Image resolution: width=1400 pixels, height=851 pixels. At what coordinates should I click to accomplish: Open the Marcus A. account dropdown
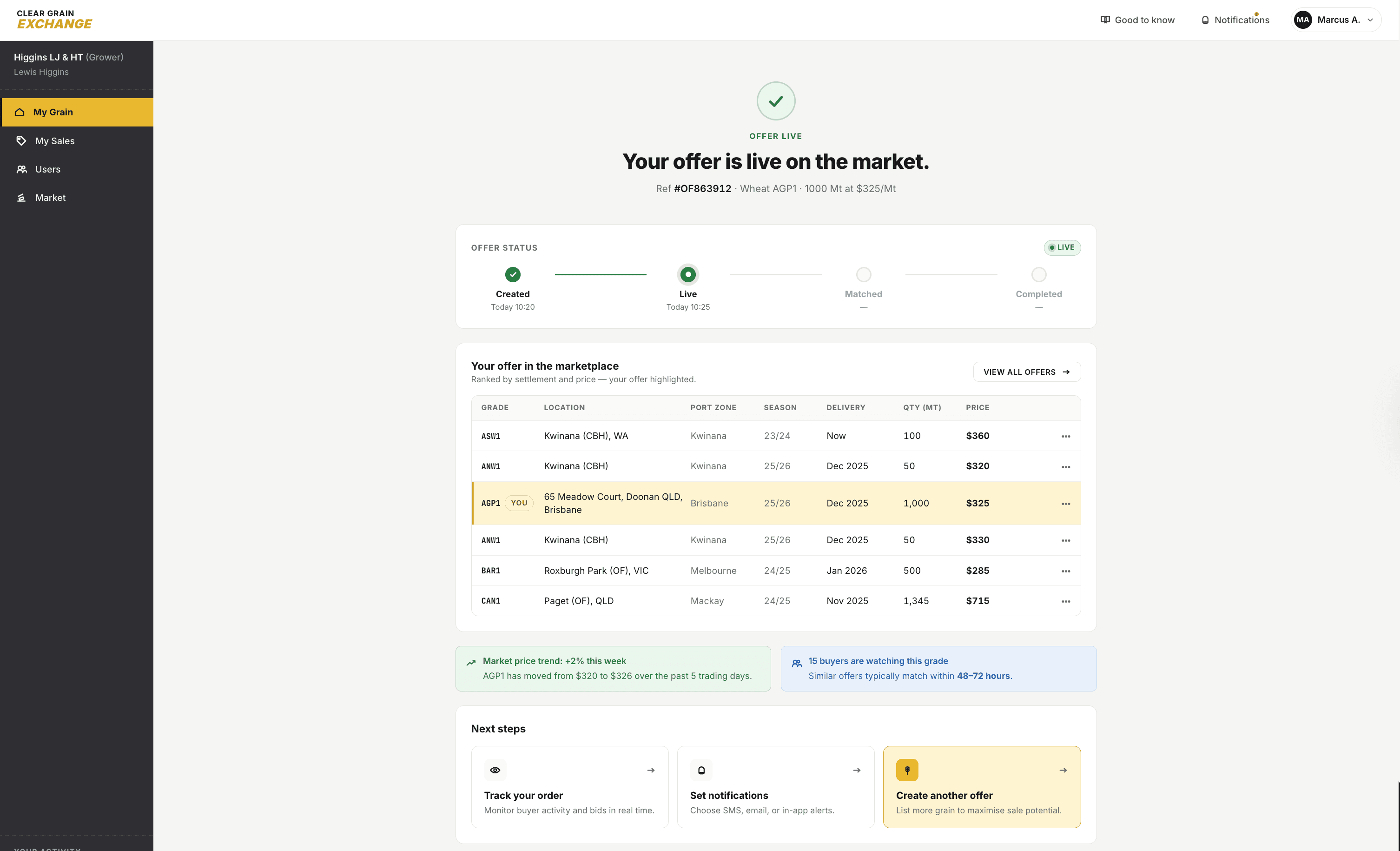(x=1334, y=20)
